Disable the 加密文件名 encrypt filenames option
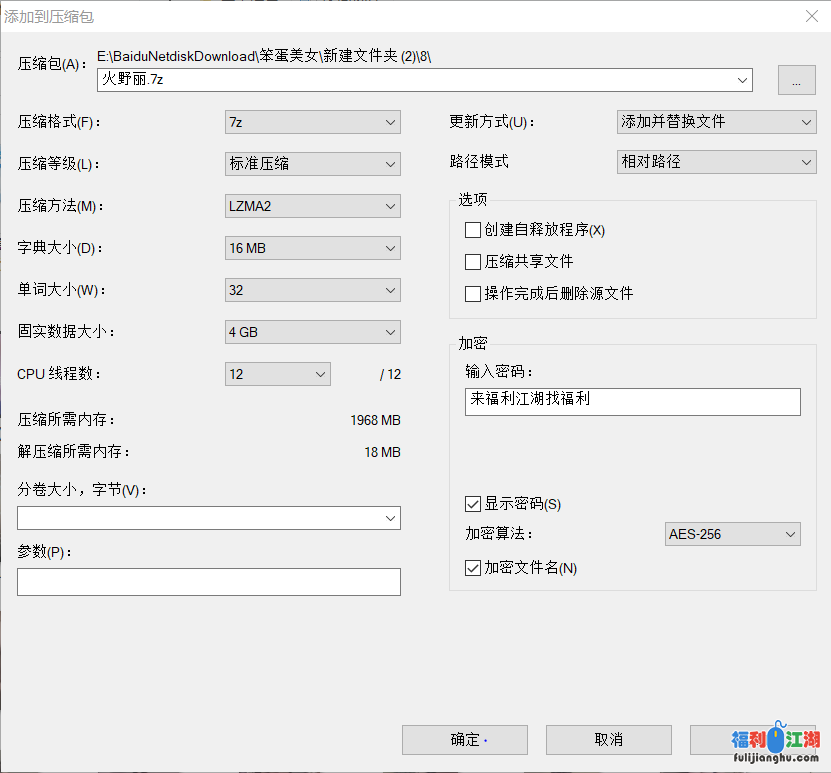 [473, 567]
